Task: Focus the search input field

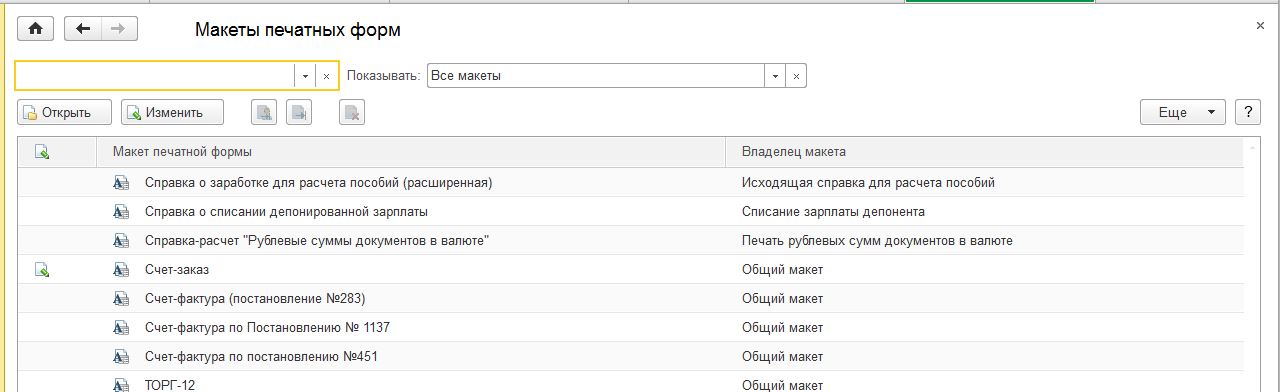Action: 155,76
